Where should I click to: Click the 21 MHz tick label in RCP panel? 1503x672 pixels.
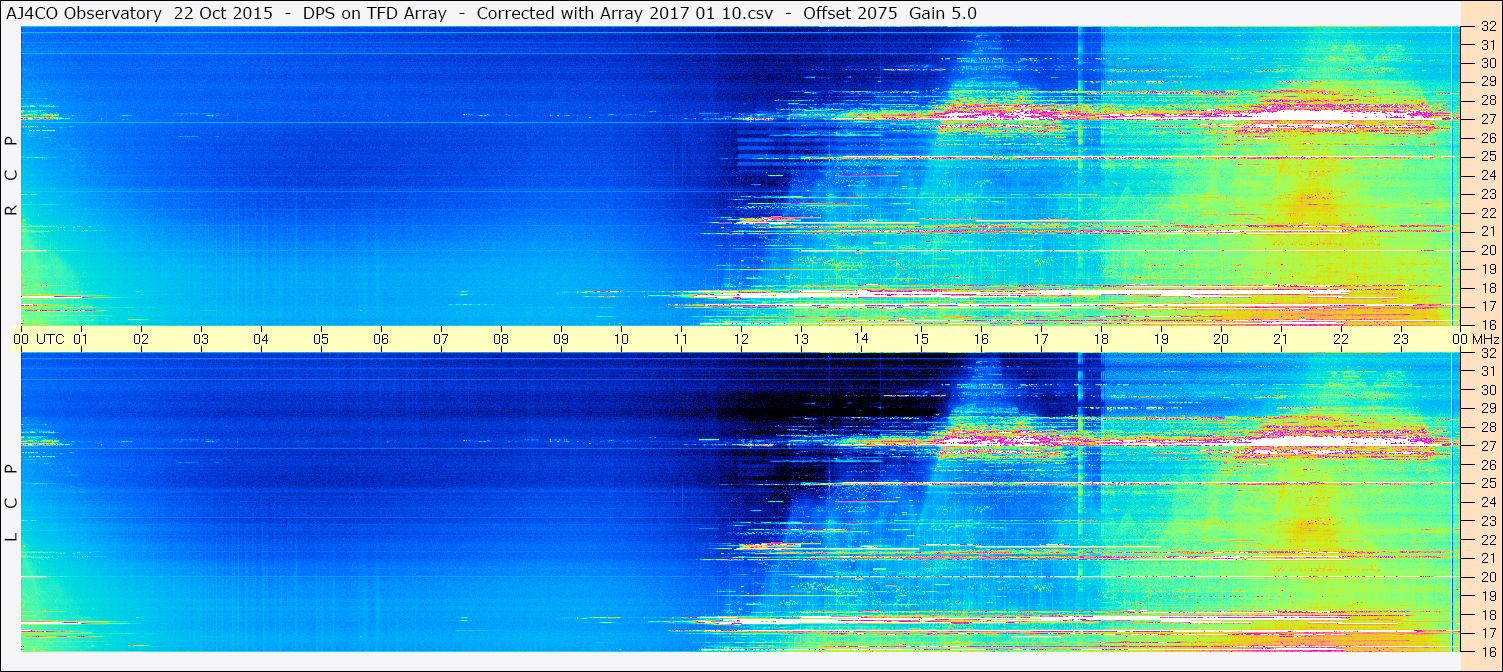pyautogui.click(x=1488, y=232)
